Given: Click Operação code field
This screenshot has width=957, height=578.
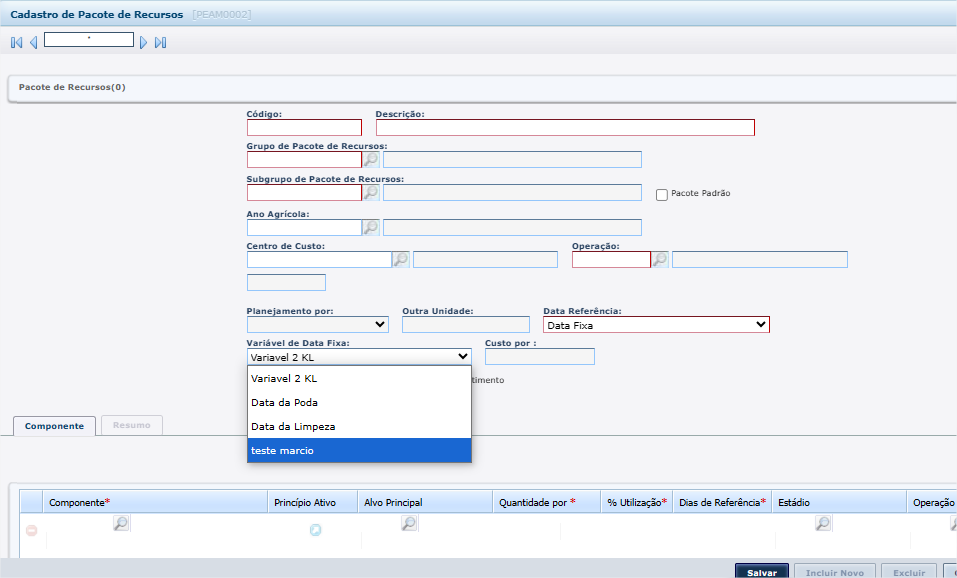Looking at the screenshot, I should coord(611,259).
